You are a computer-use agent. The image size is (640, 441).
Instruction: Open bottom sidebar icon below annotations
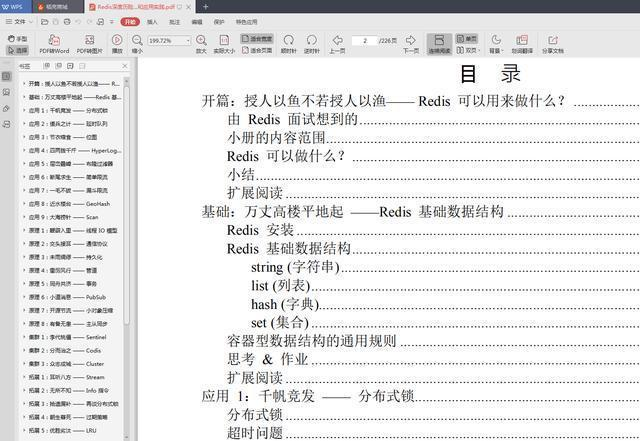pos(7,124)
